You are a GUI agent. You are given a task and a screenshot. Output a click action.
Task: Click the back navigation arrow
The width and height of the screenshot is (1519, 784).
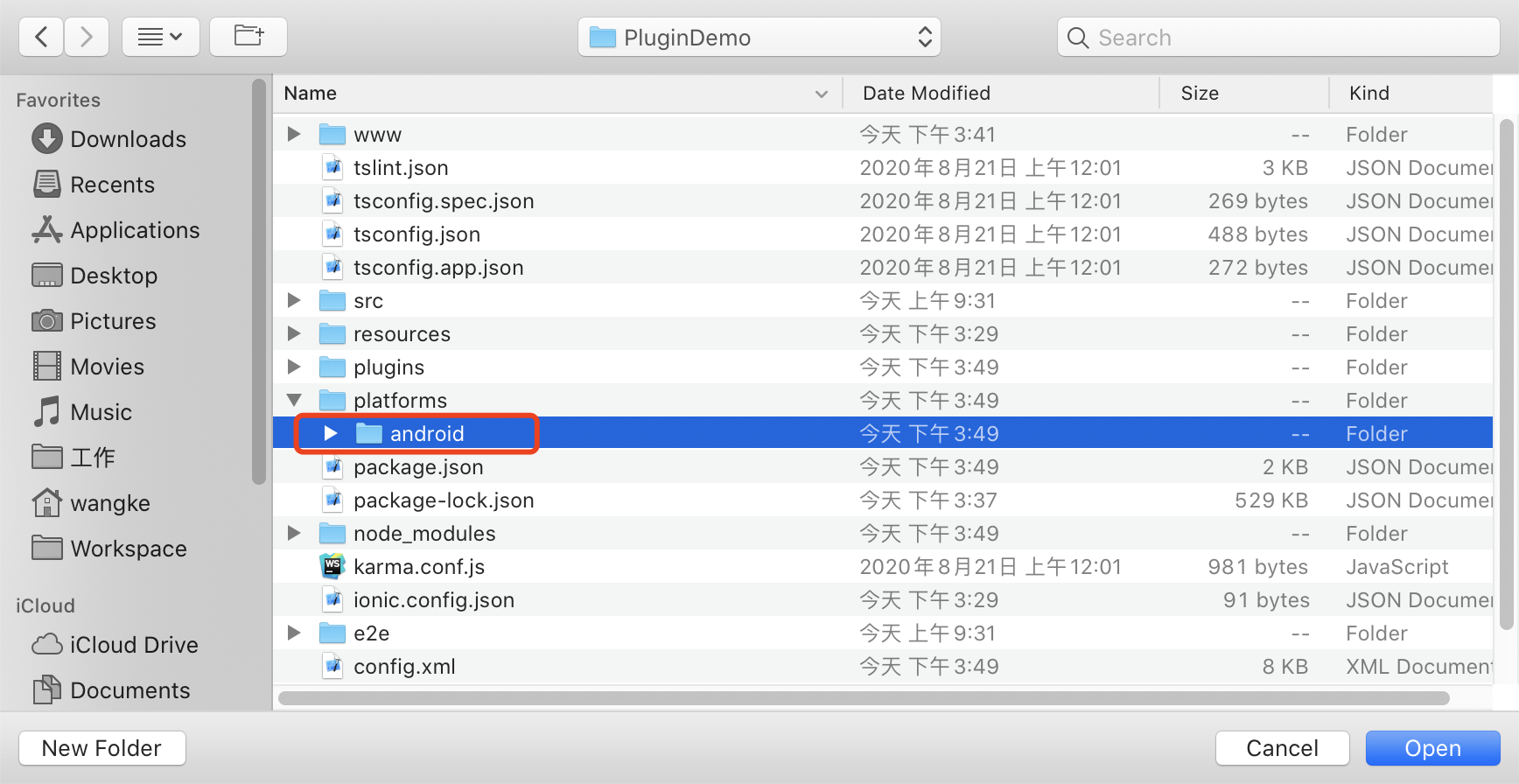41,37
